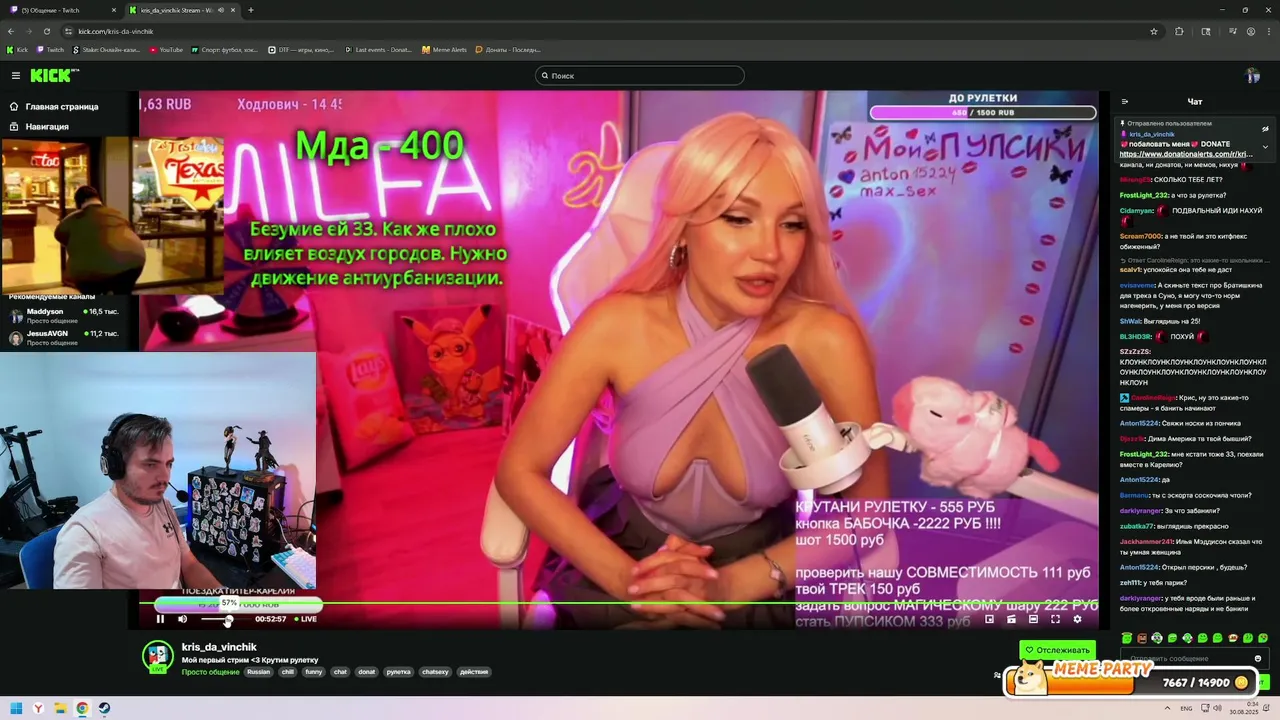Bookmark this page with star
Image resolution: width=1280 pixels, height=720 pixels.
click(1153, 31)
